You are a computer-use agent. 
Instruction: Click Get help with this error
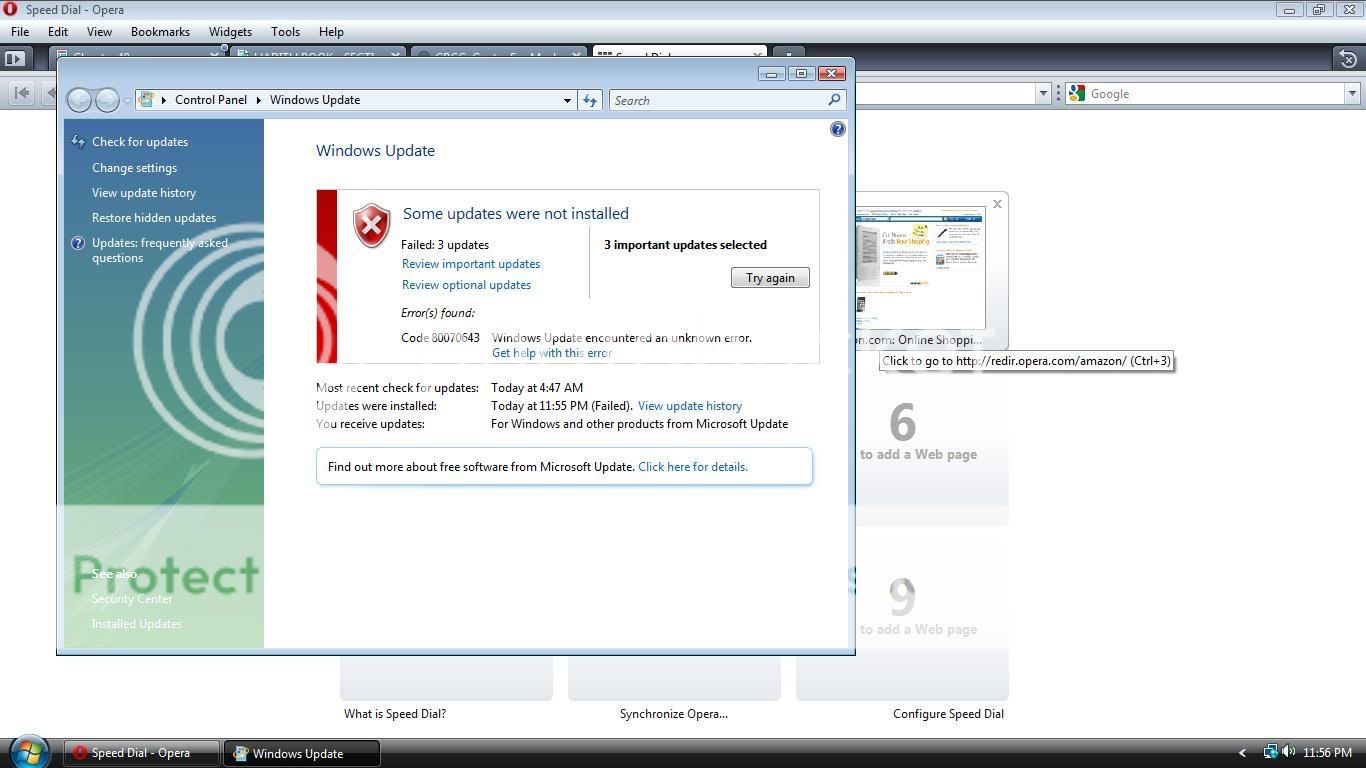click(x=552, y=353)
